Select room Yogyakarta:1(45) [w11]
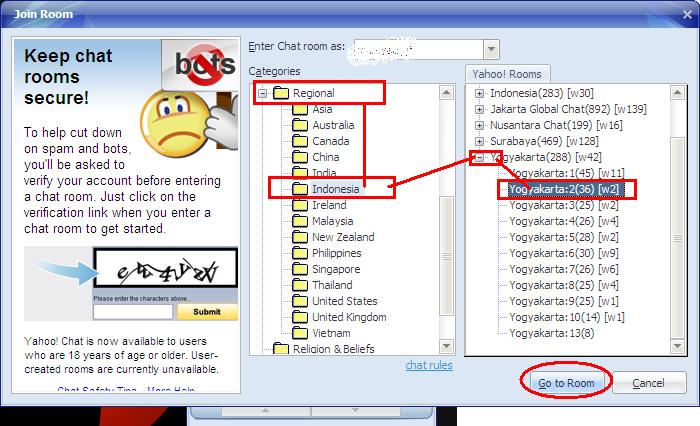The width and height of the screenshot is (700, 426). [x=567, y=173]
